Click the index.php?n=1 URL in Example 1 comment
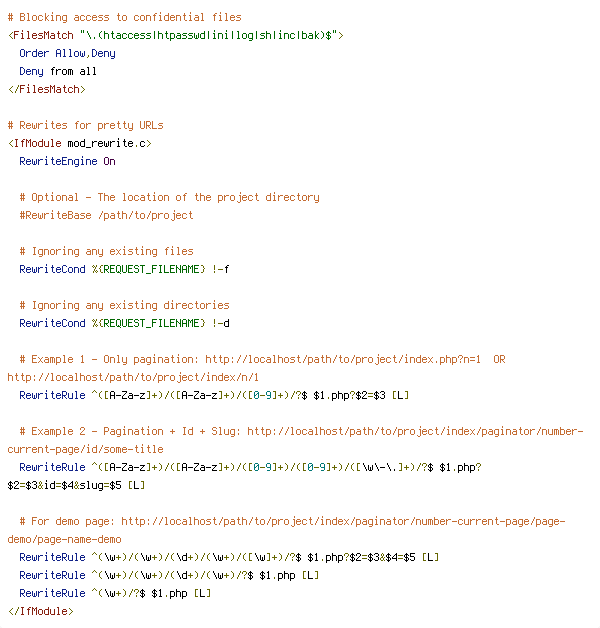 click(343, 360)
